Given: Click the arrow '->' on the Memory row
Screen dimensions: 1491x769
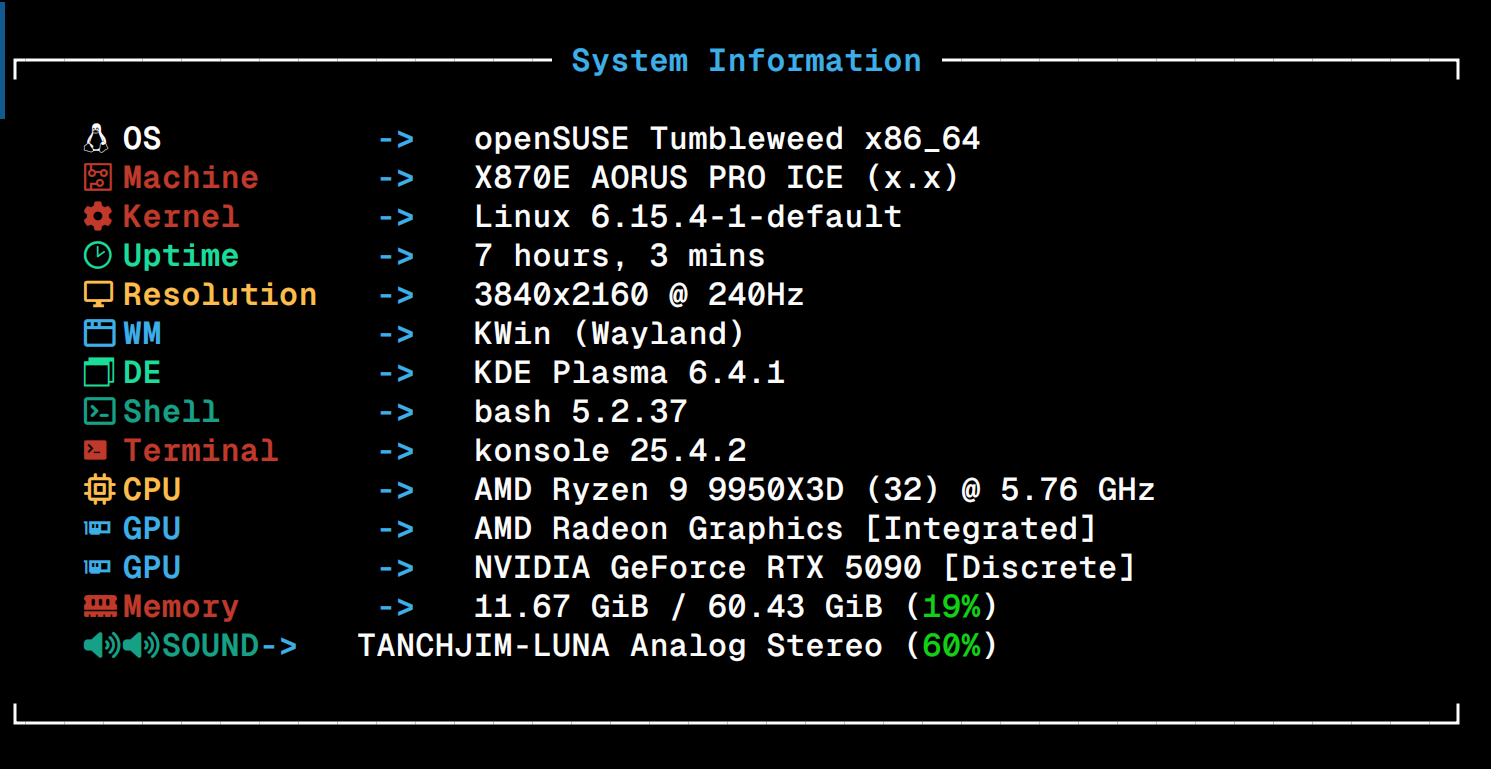Looking at the screenshot, I should [396, 607].
